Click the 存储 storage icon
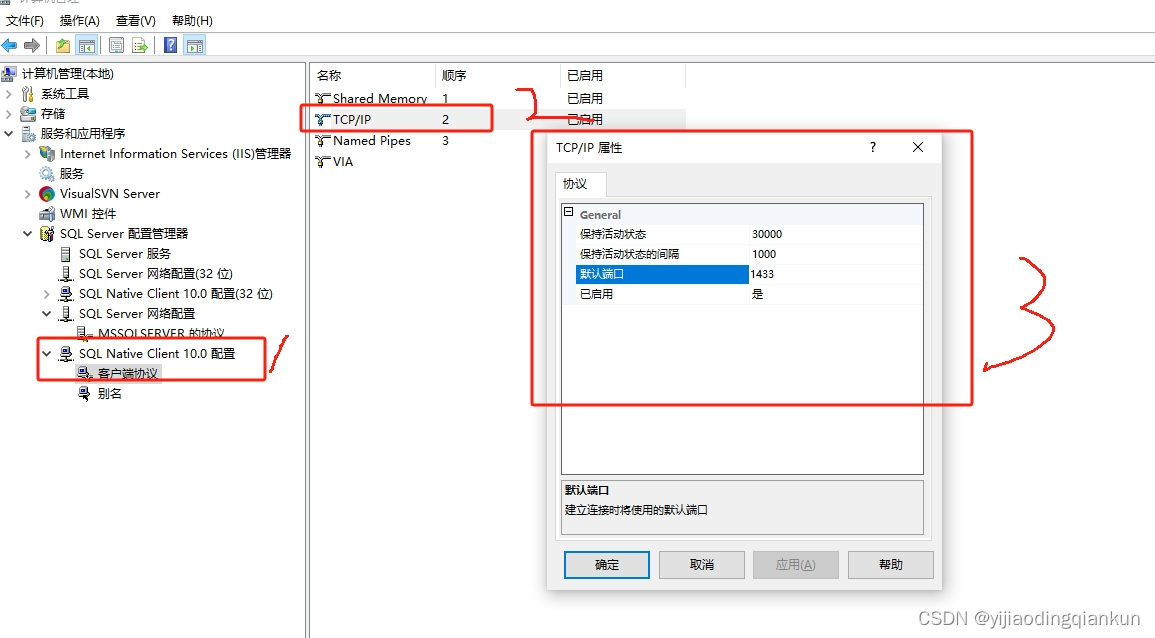Viewport: 1155px width, 638px height. pyautogui.click(x=28, y=113)
